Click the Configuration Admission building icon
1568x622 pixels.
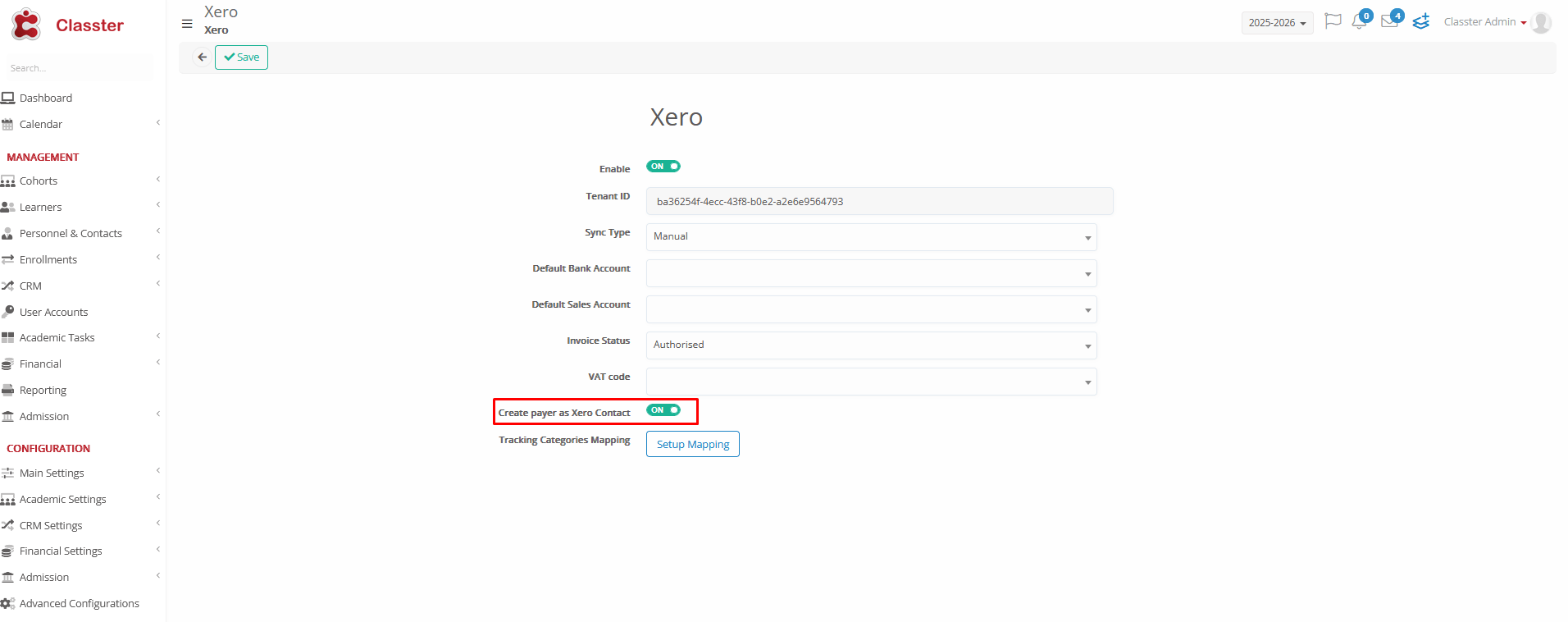8,577
